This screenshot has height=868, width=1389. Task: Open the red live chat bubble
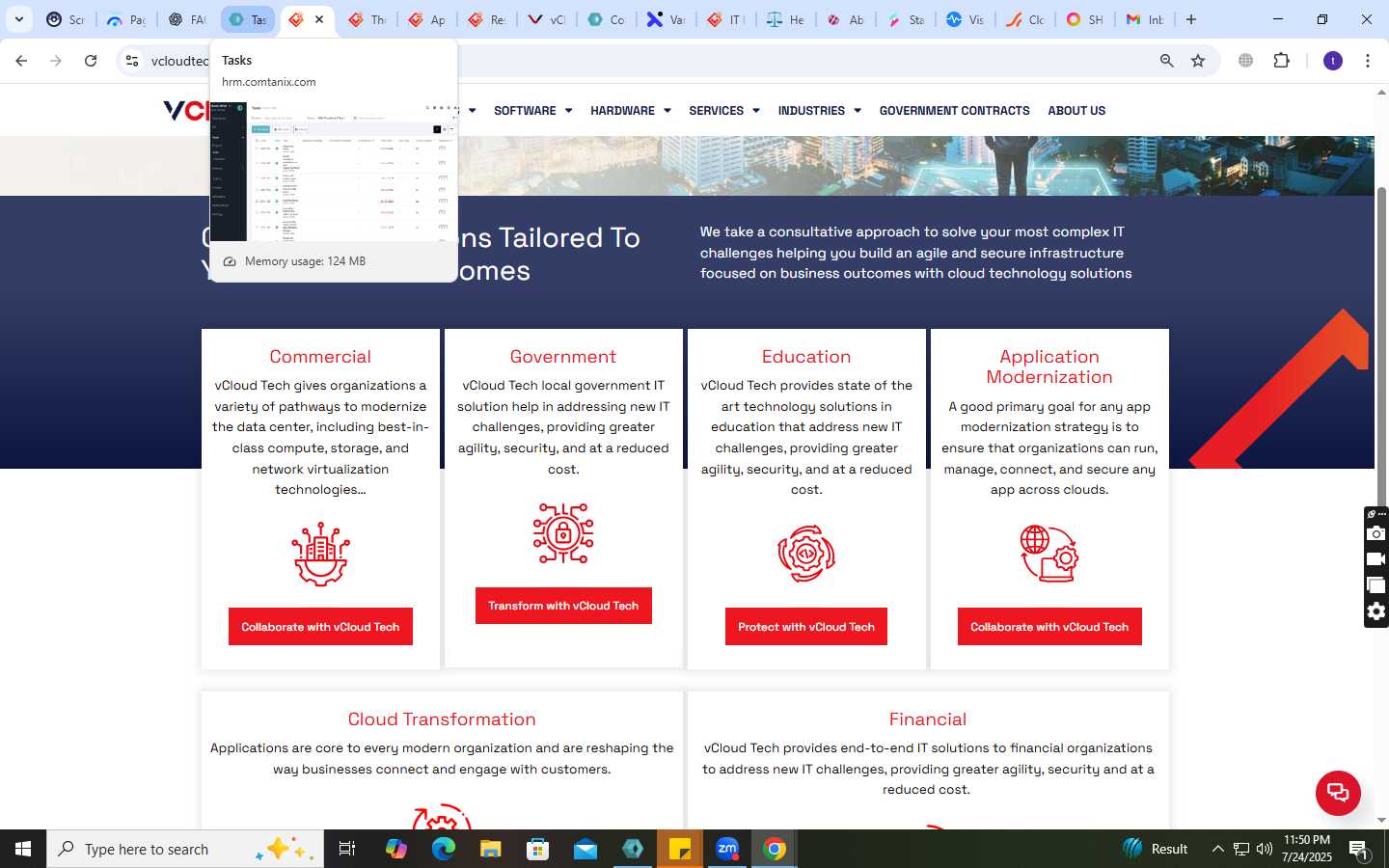coord(1338,793)
